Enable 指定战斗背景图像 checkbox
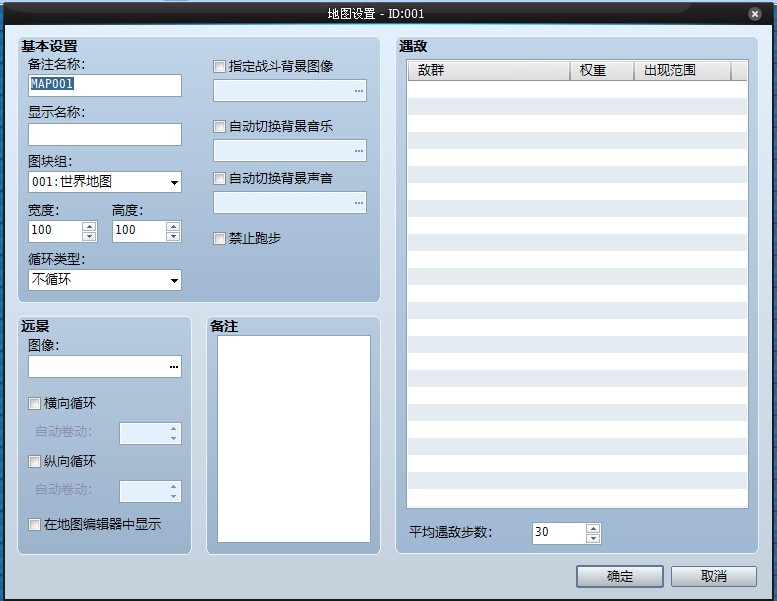Viewport: 777px width, 601px height. tap(219, 66)
